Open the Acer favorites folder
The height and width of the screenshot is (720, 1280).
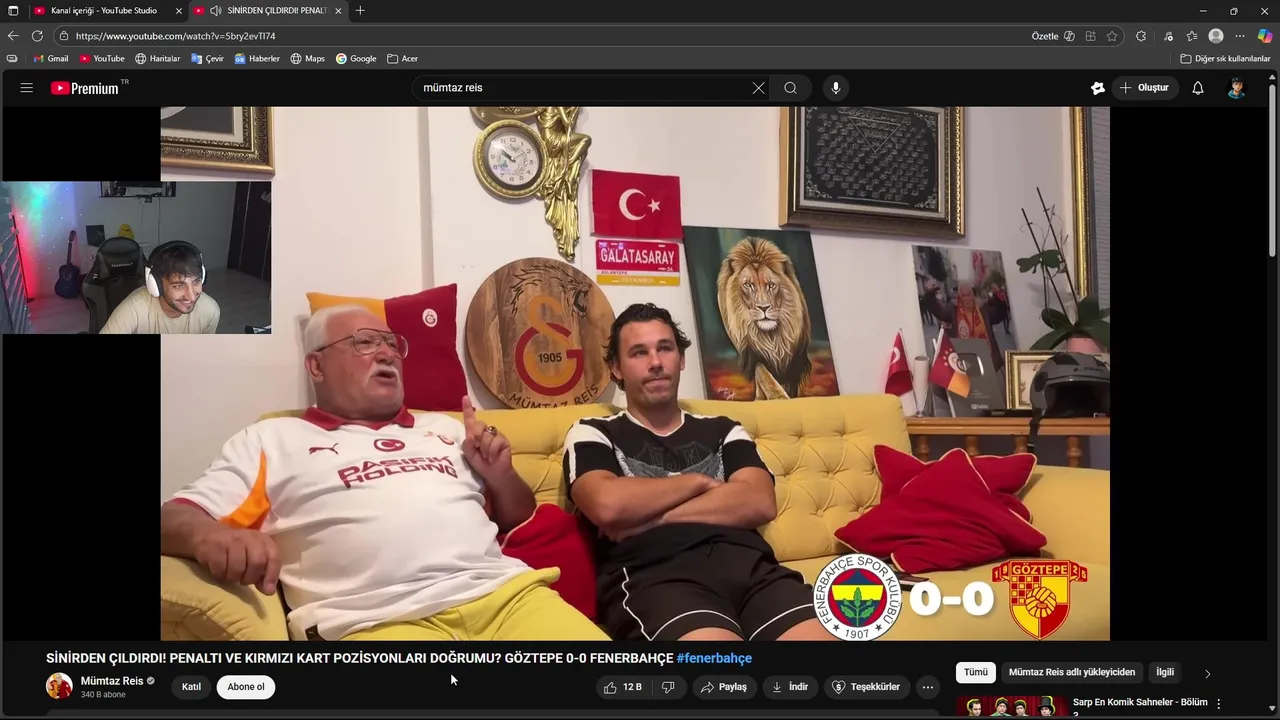tap(402, 58)
